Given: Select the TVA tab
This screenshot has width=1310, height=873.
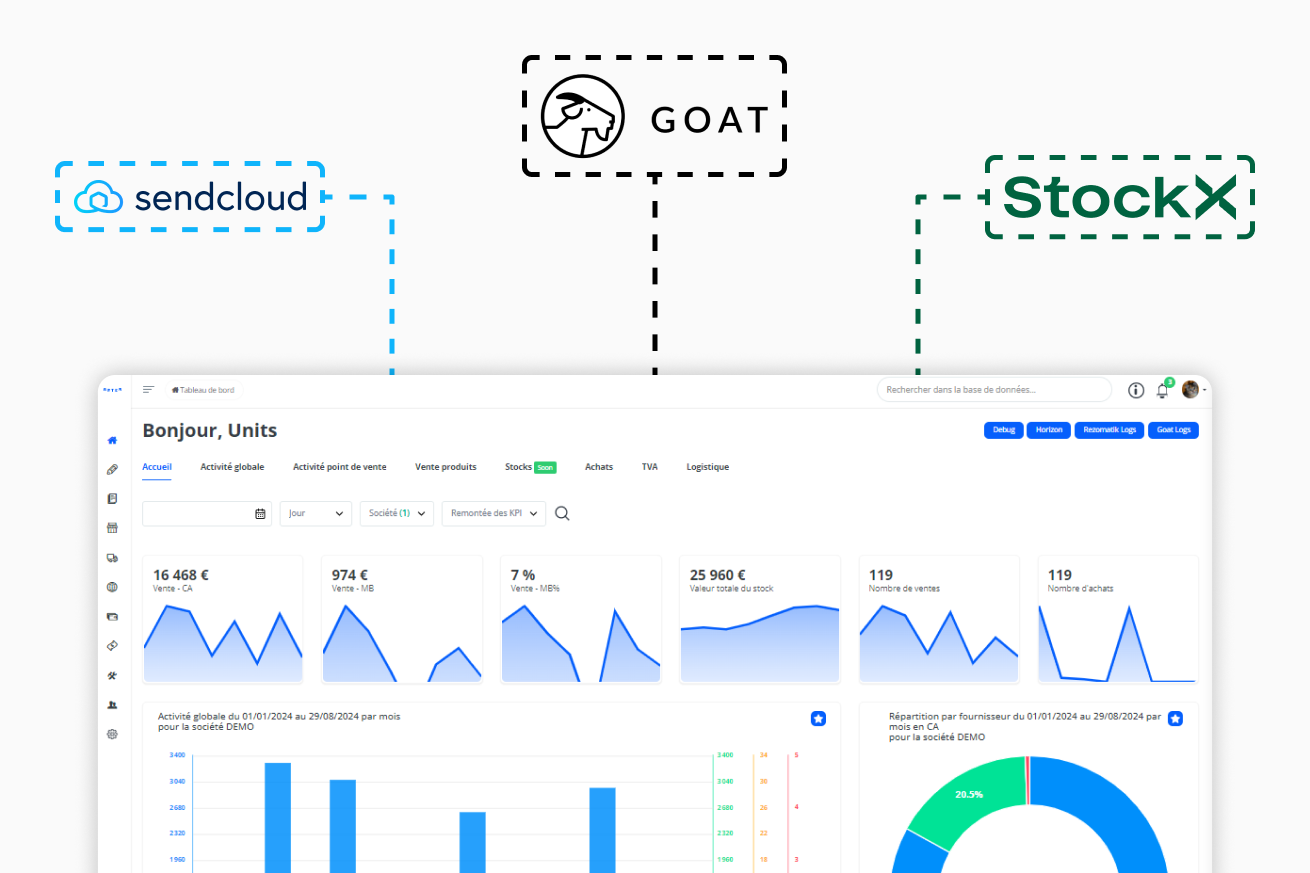Looking at the screenshot, I should click(x=650, y=467).
